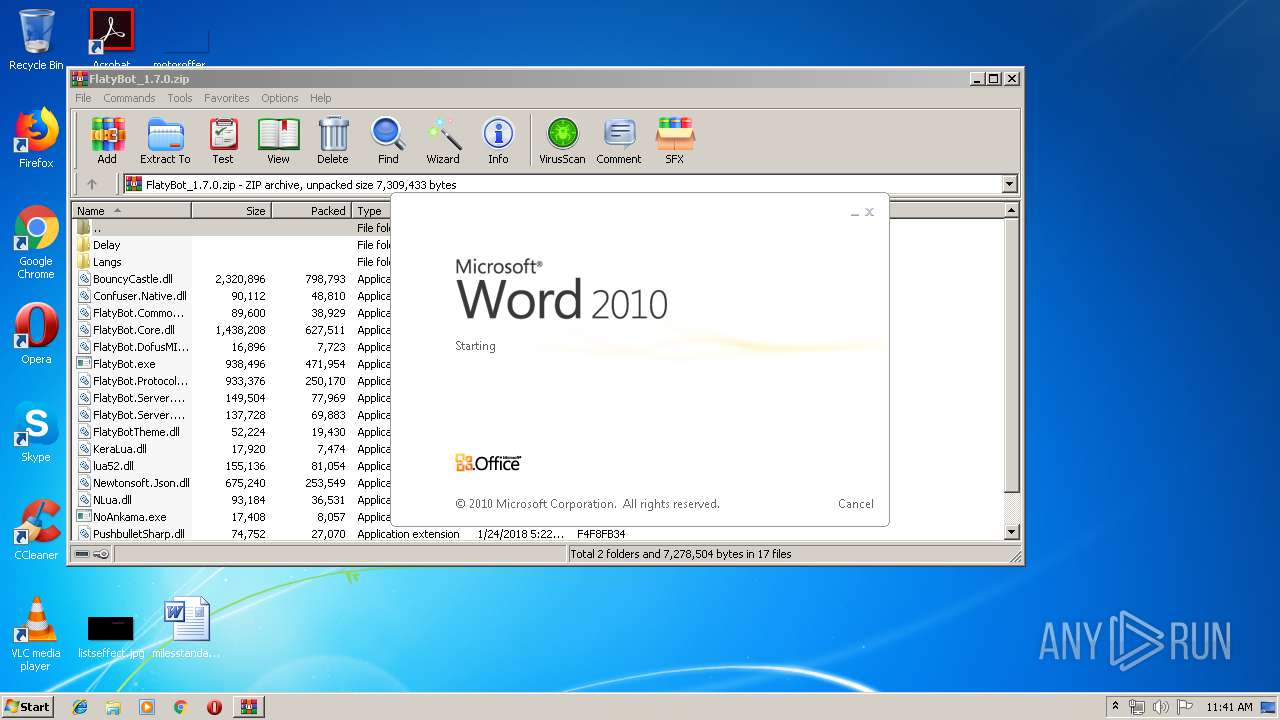Screen dimensions: 1280x720
Task: Cancel the Word 2010 startup
Action: (x=856, y=504)
